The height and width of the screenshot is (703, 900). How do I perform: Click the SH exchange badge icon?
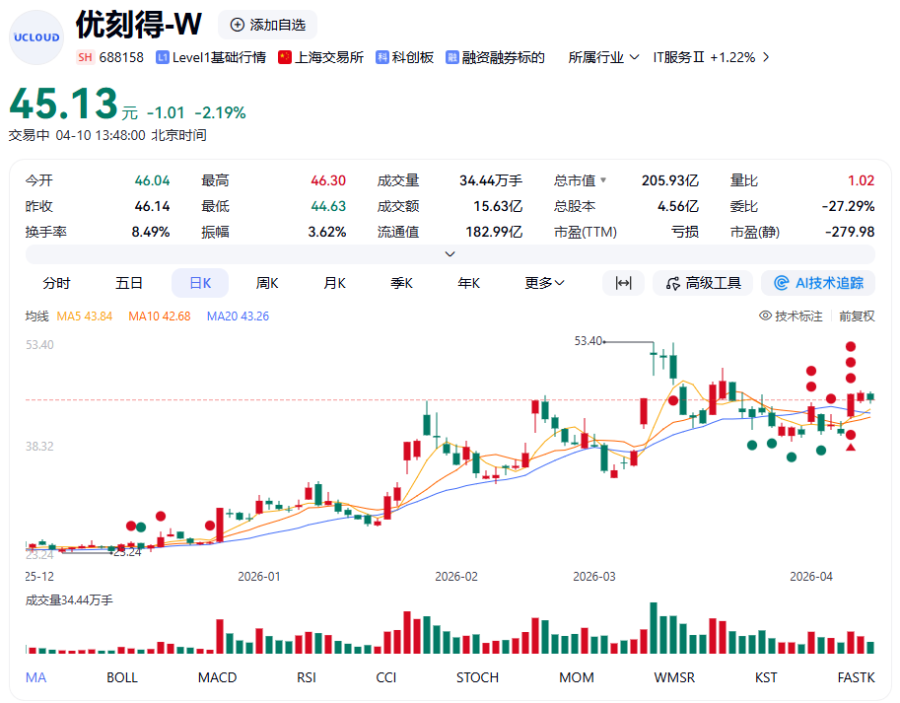[x=85, y=57]
